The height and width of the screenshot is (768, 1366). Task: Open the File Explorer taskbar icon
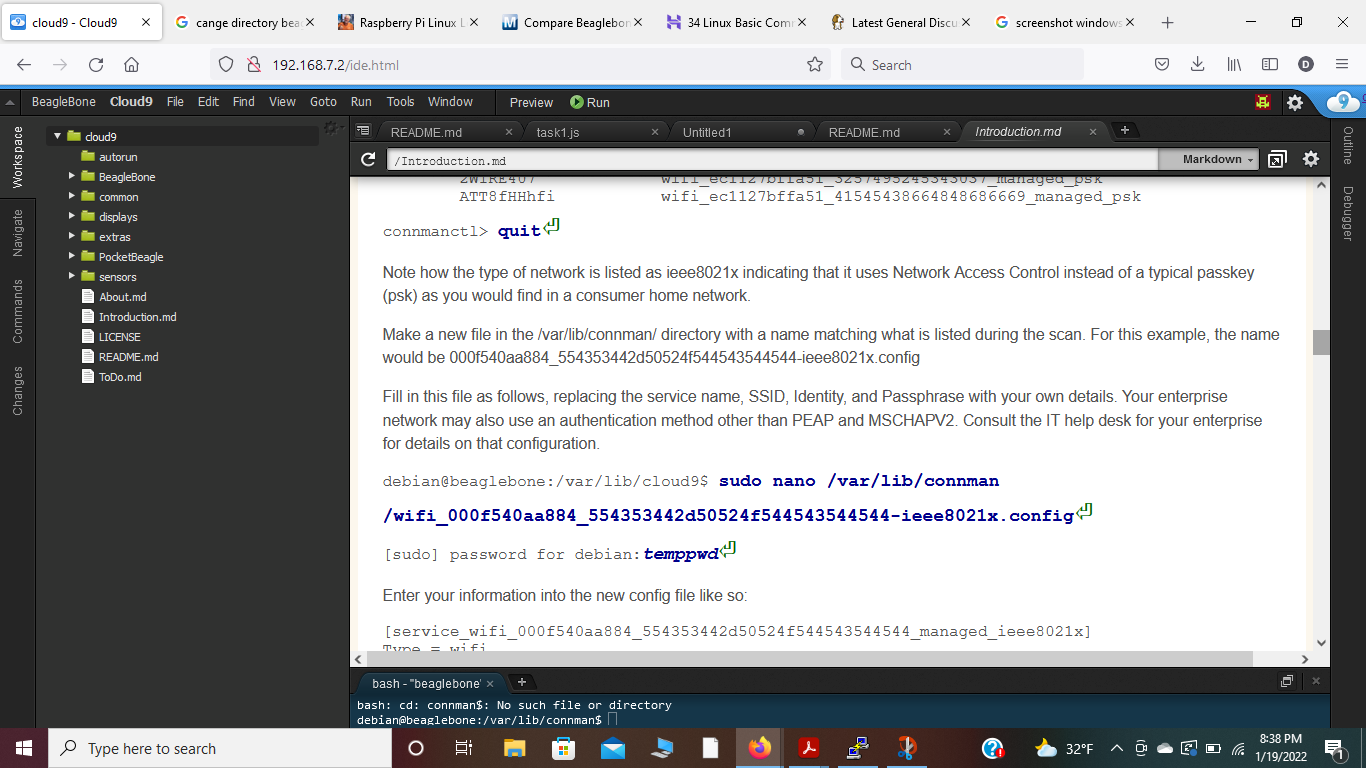pyautogui.click(x=514, y=748)
